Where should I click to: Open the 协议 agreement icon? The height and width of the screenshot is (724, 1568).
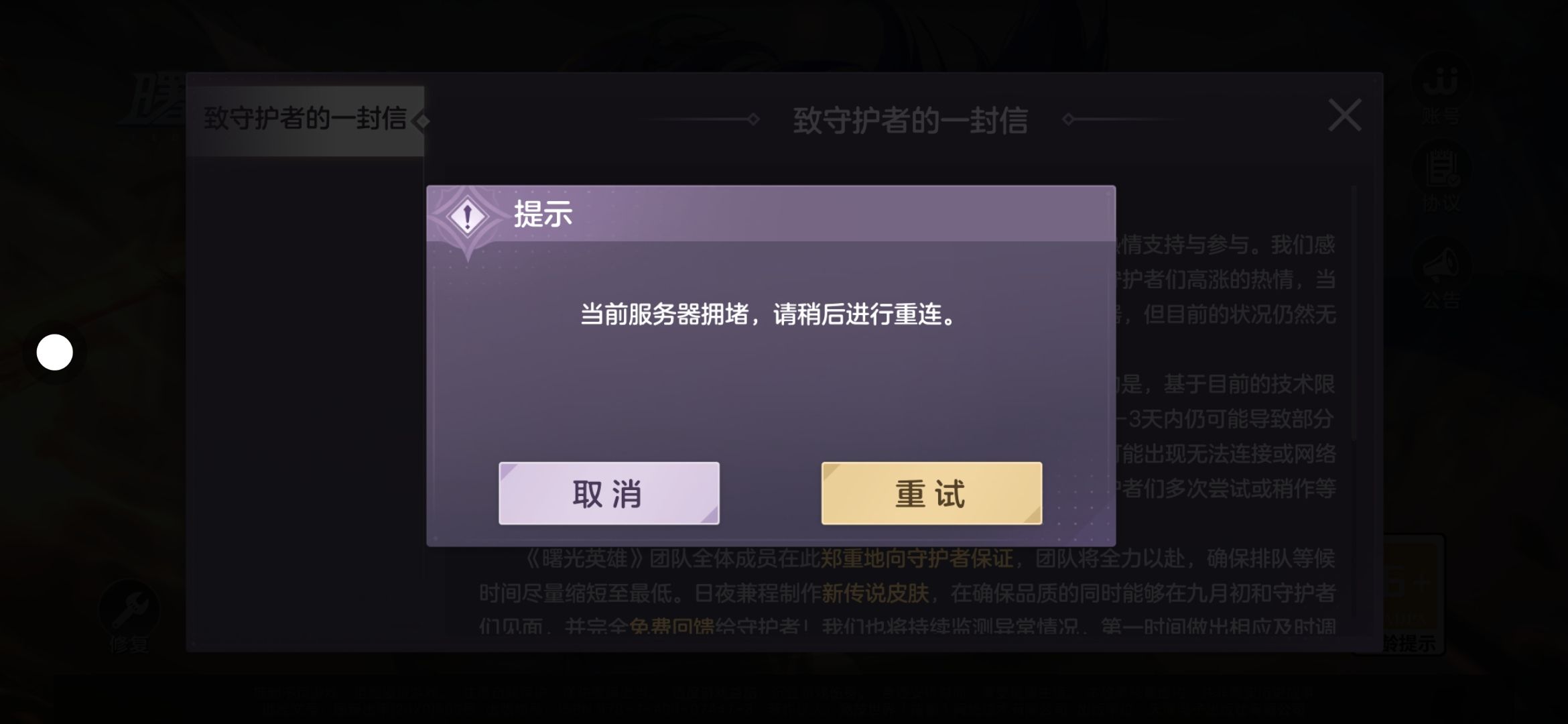[x=1440, y=179]
